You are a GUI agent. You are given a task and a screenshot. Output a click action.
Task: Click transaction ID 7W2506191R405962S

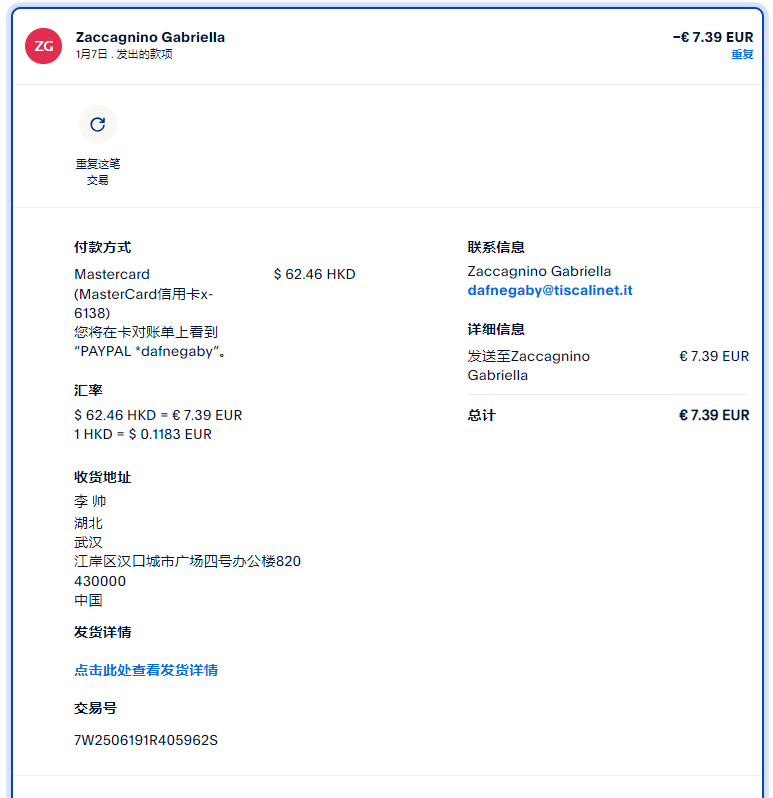[145, 741]
